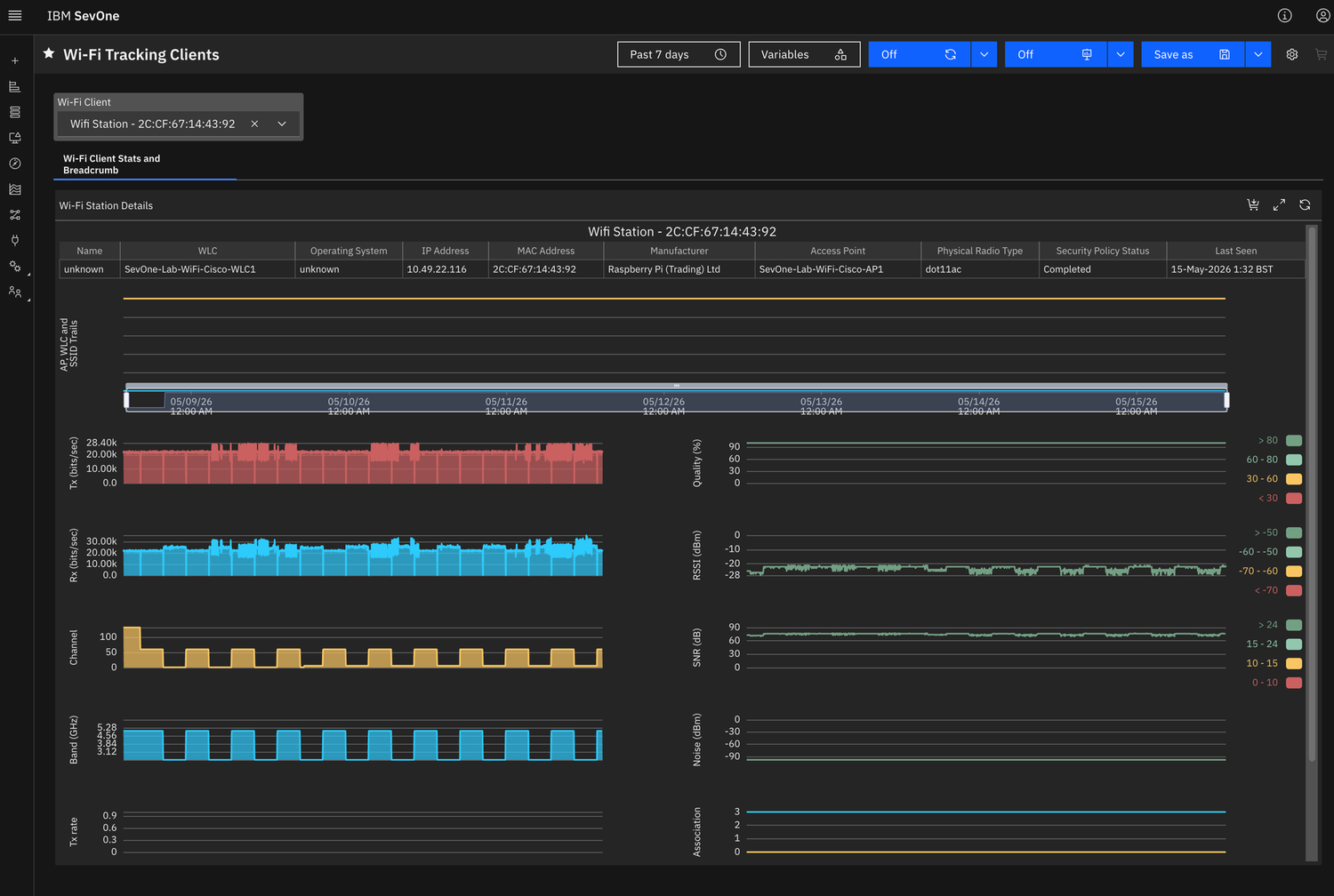1334x896 pixels.
Task: Click the Variables button
Action: 804,54
